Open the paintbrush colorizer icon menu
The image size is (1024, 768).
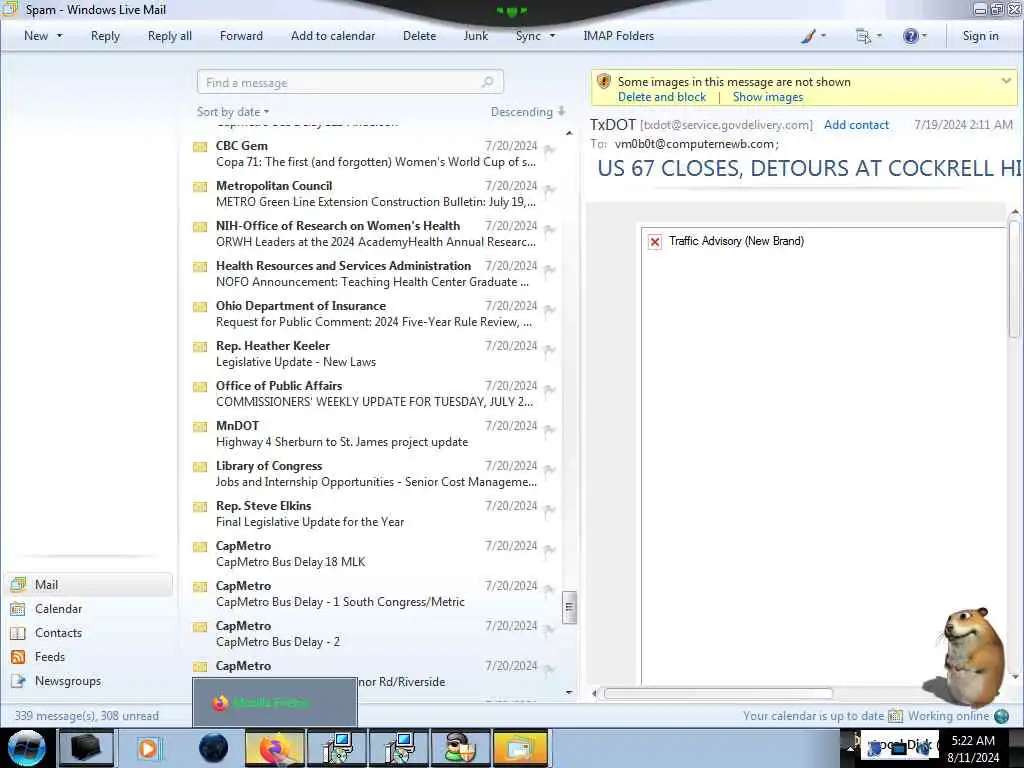click(x=813, y=36)
